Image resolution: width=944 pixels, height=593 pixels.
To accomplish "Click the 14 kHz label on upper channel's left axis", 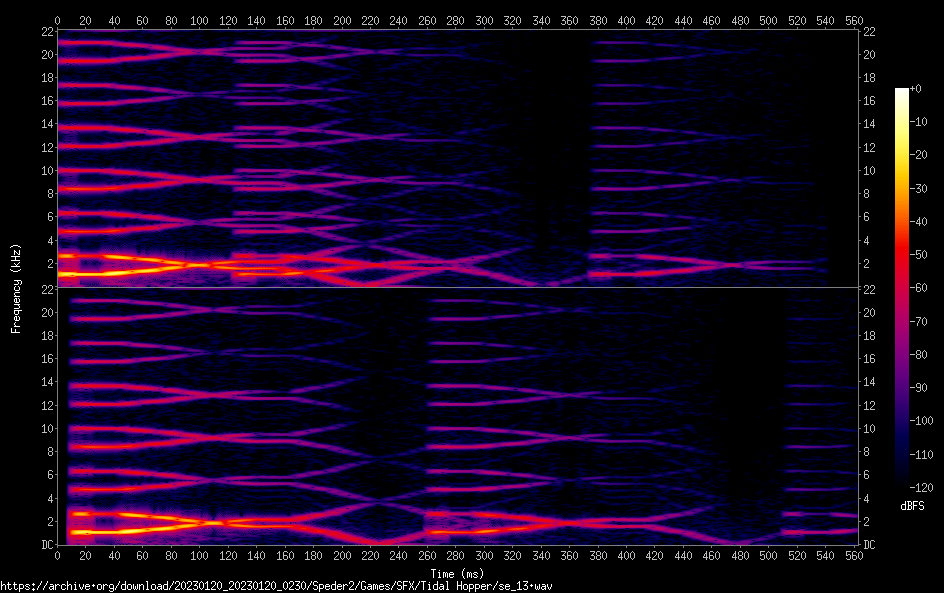I will (x=45, y=124).
